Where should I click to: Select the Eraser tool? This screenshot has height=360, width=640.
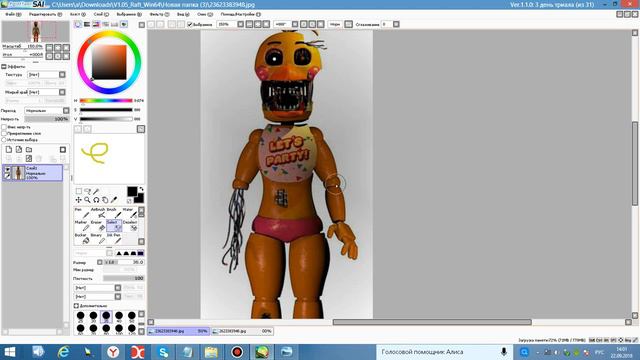point(98,226)
